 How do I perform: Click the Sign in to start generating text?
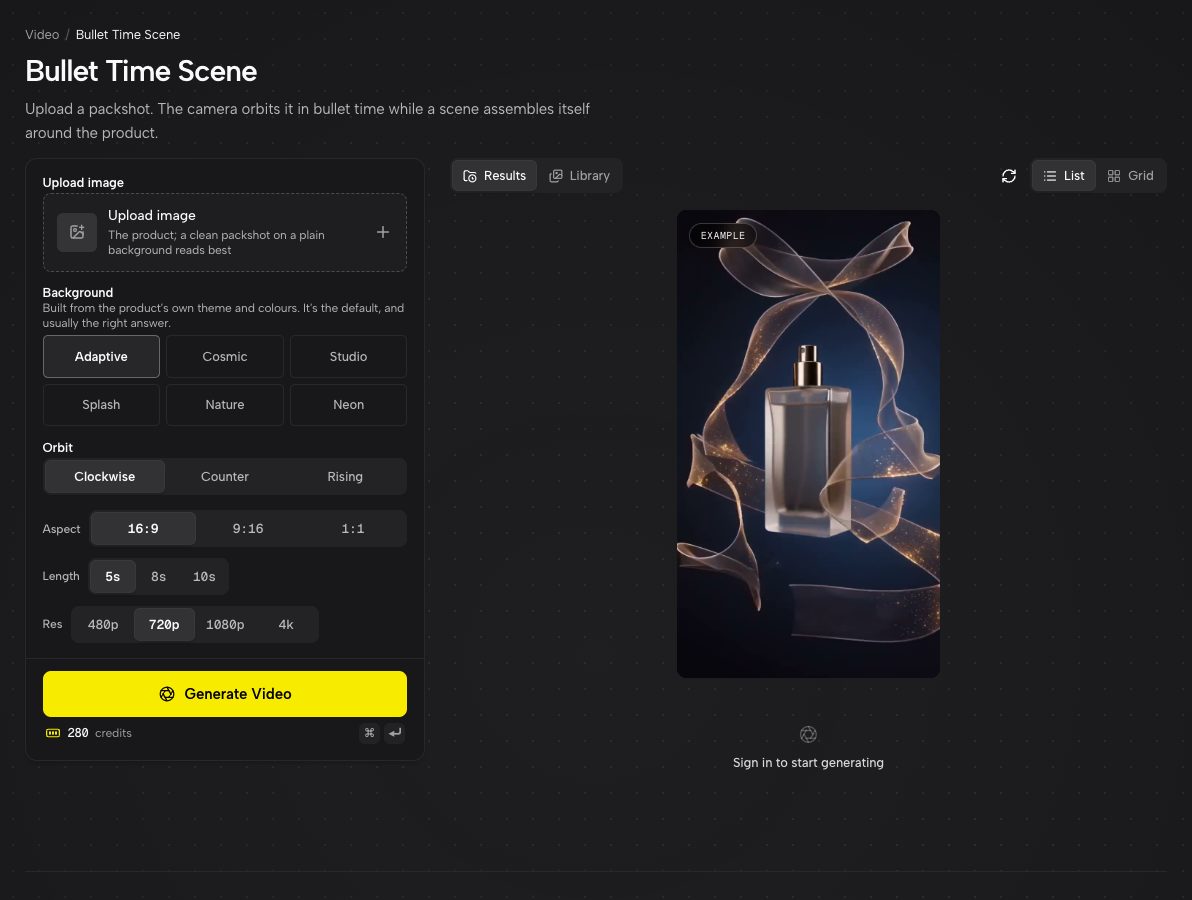808,762
